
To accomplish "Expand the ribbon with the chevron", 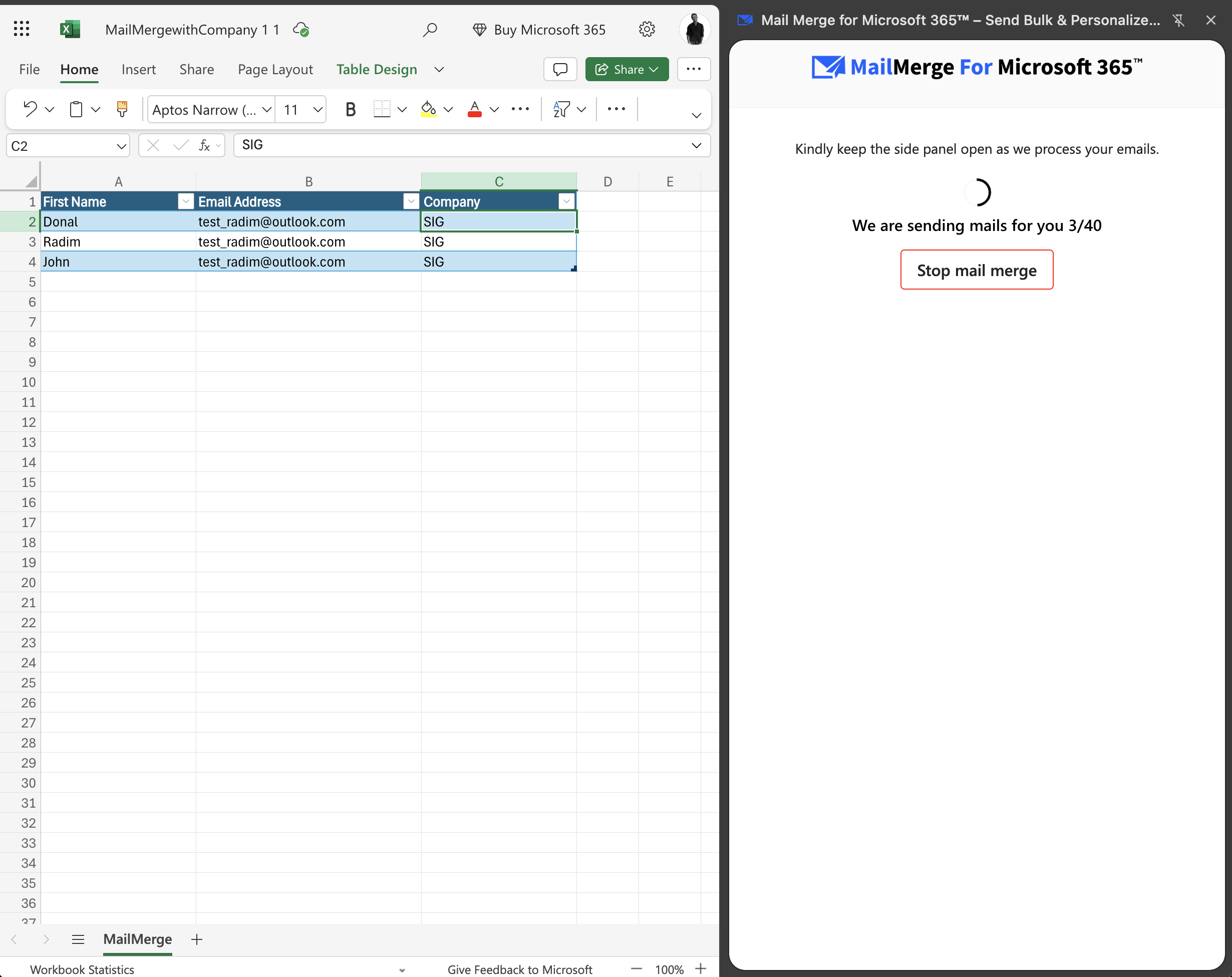I will point(697,115).
